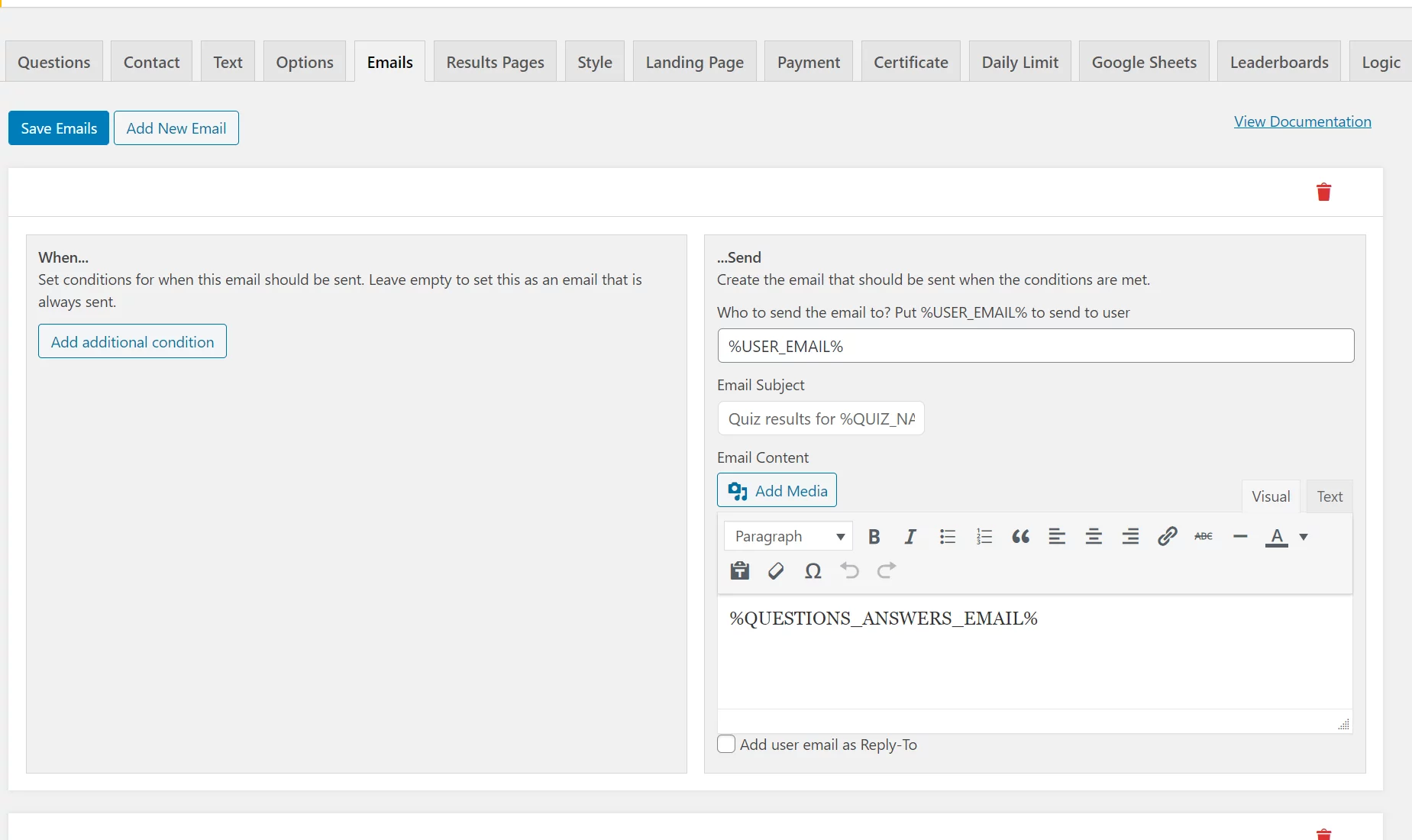Viewport: 1412px width, 840px height.
Task: Click the recipient %USER_EMAIL% field
Action: (x=1036, y=346)
